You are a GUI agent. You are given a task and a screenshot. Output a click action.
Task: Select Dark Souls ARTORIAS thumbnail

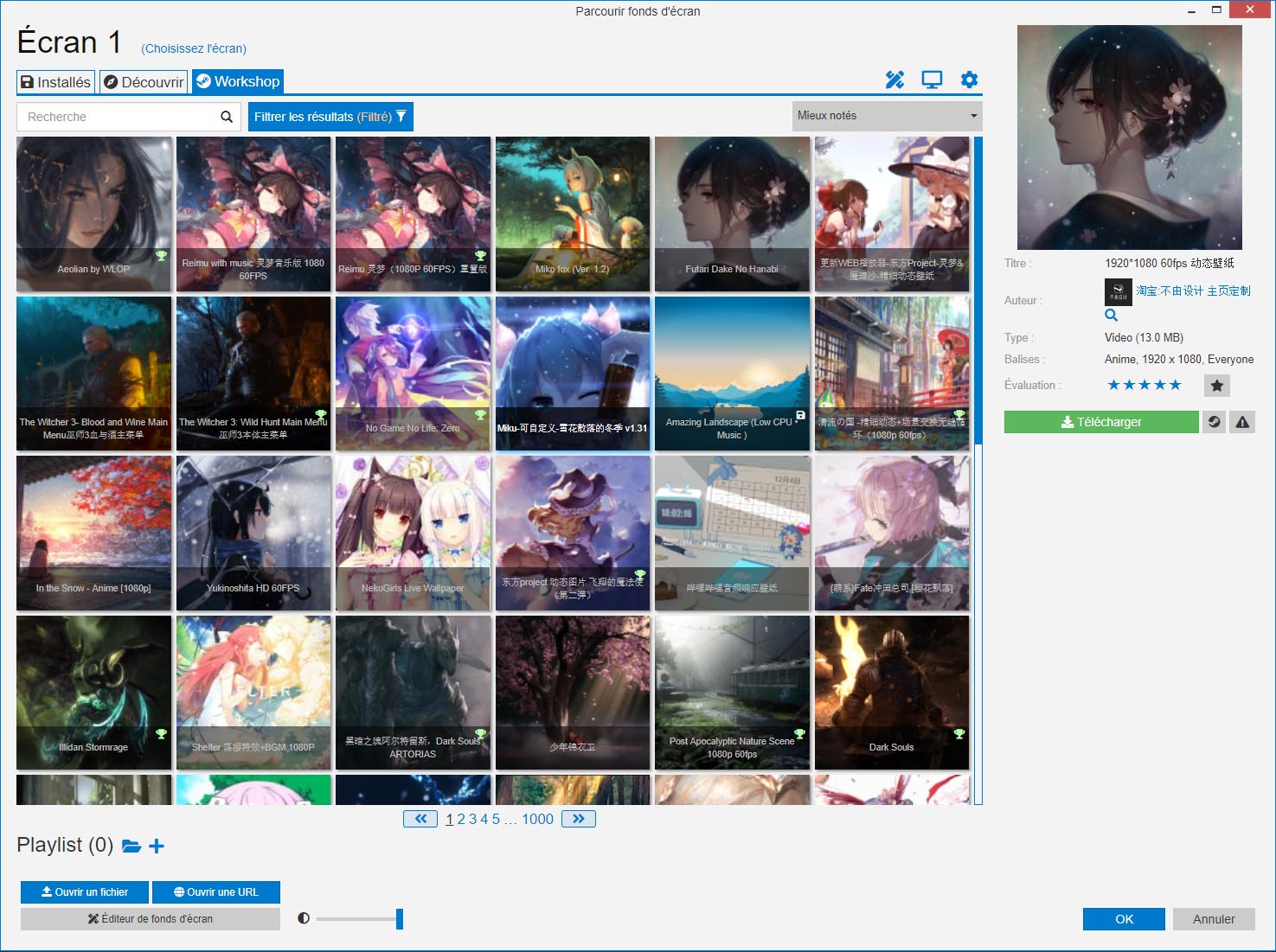pyautogui.click(x=413, y=693)
